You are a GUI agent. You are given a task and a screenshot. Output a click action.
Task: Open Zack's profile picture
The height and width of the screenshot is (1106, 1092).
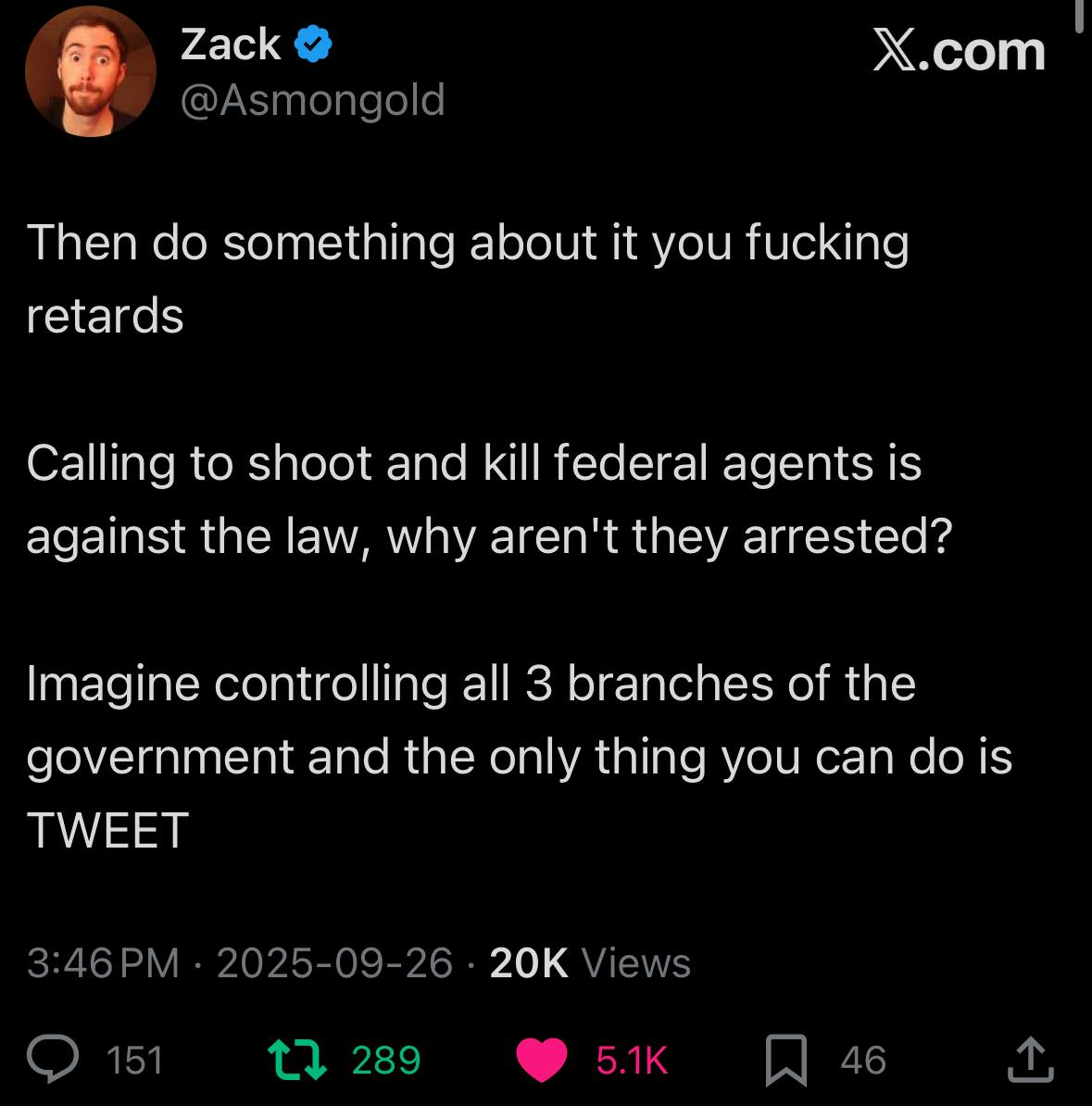(x=90, y=71)
